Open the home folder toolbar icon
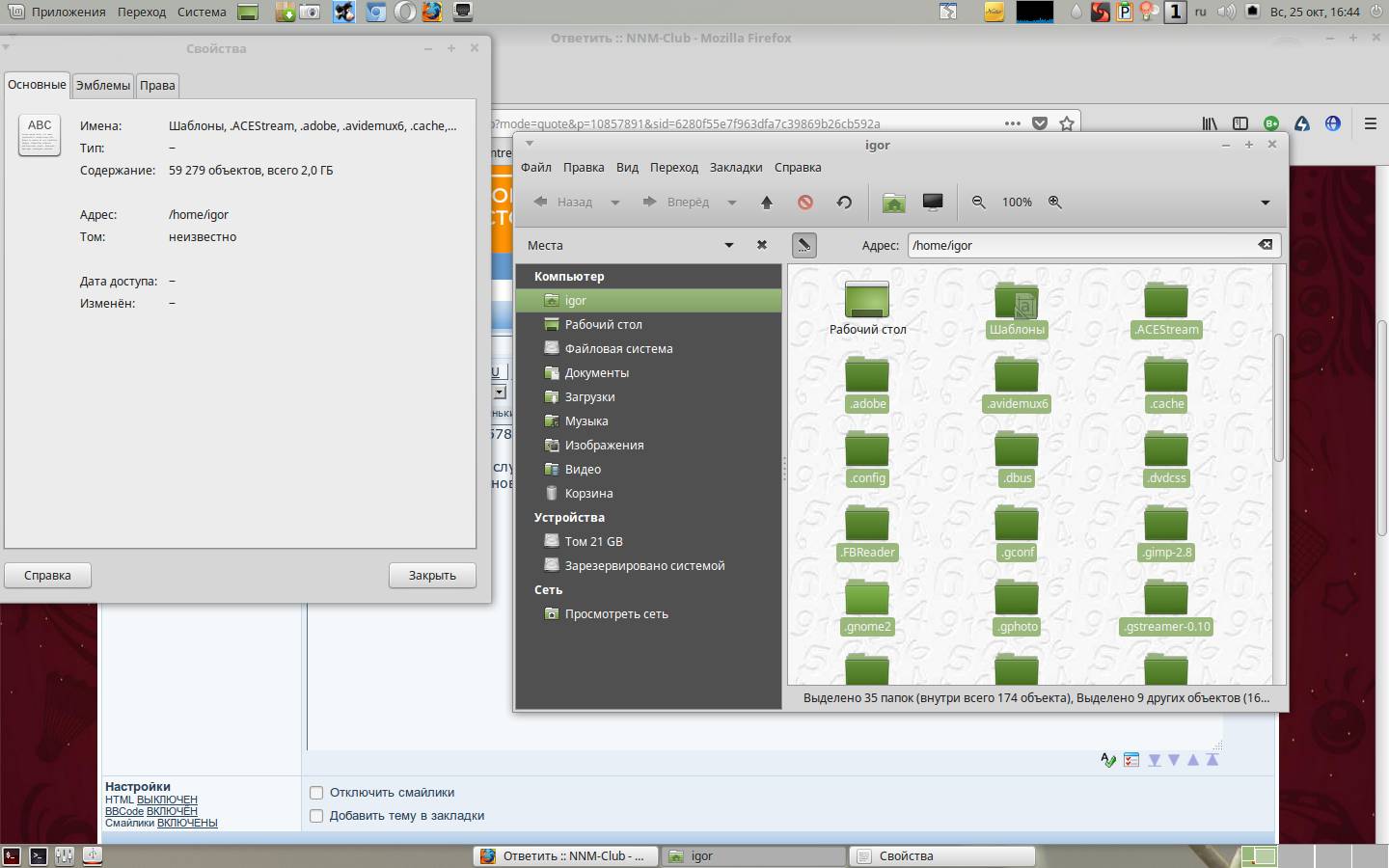1389x868 pixels. pos(894,203)
